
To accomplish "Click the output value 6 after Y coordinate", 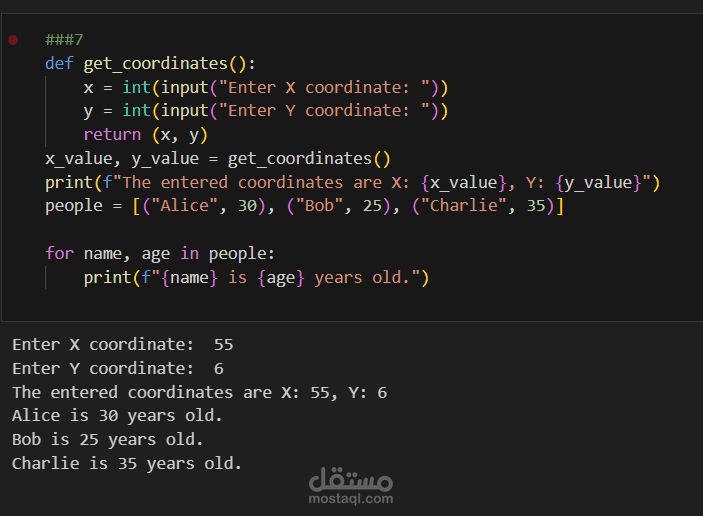I will tap(219, 369).
